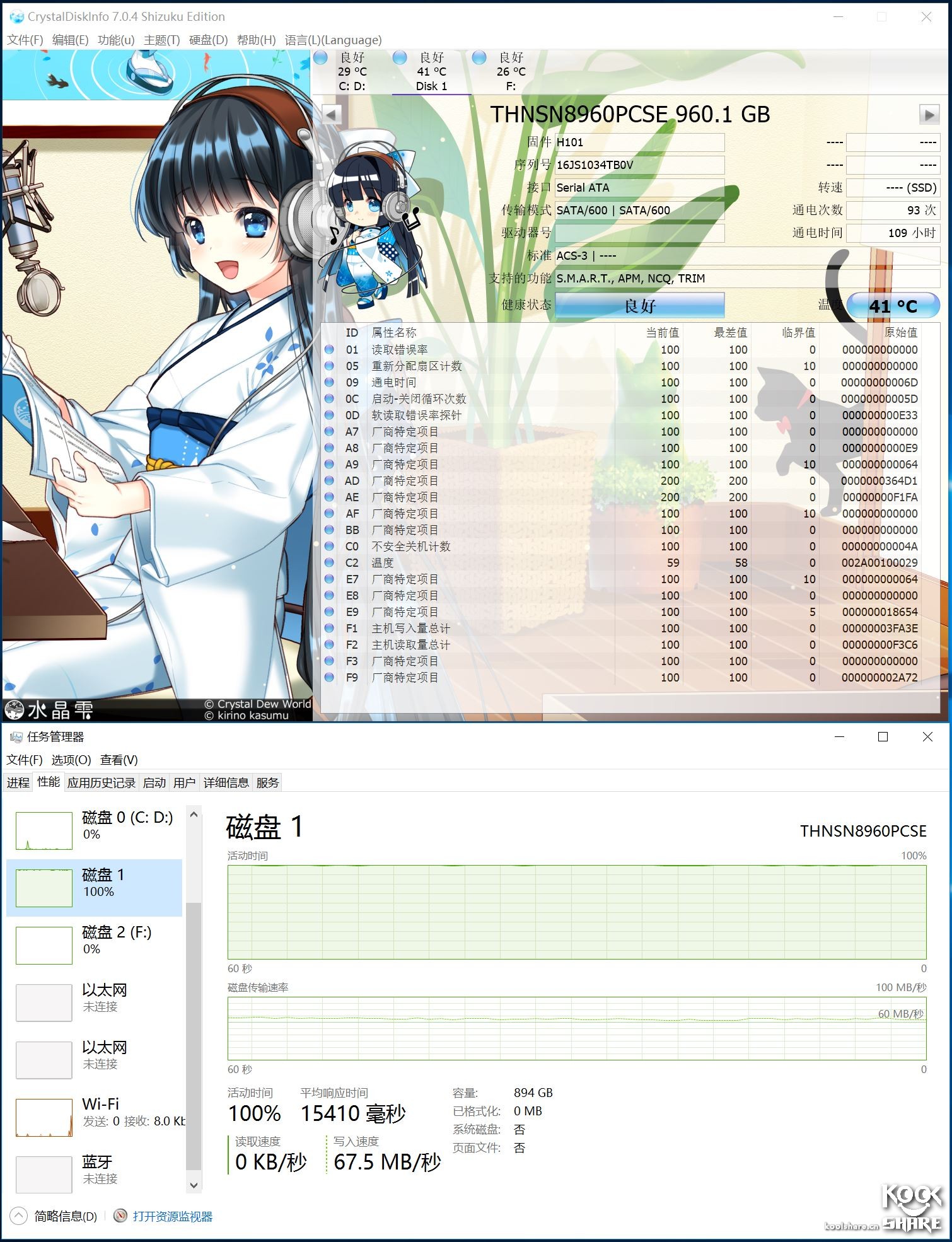Click the 通电时间 value 109 小时
The image size is (952, 1242).
click(x=893, y=233)
